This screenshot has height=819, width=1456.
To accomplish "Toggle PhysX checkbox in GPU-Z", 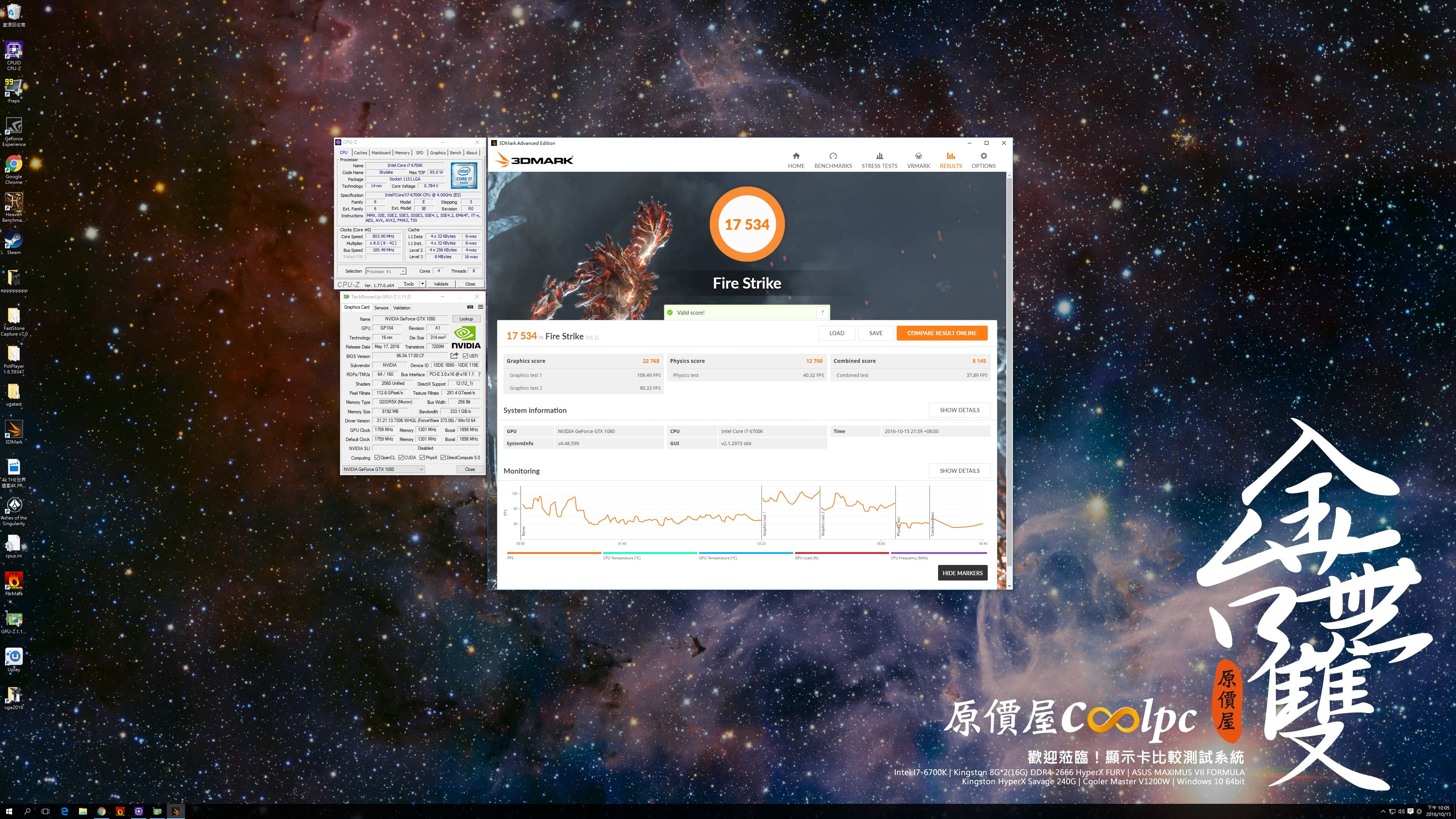I will [x=422, y=458].
